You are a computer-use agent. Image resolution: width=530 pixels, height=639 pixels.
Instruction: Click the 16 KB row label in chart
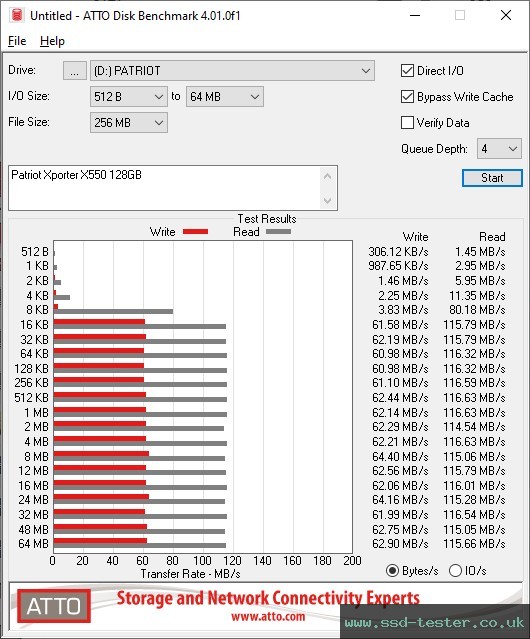tap(34, 325)
